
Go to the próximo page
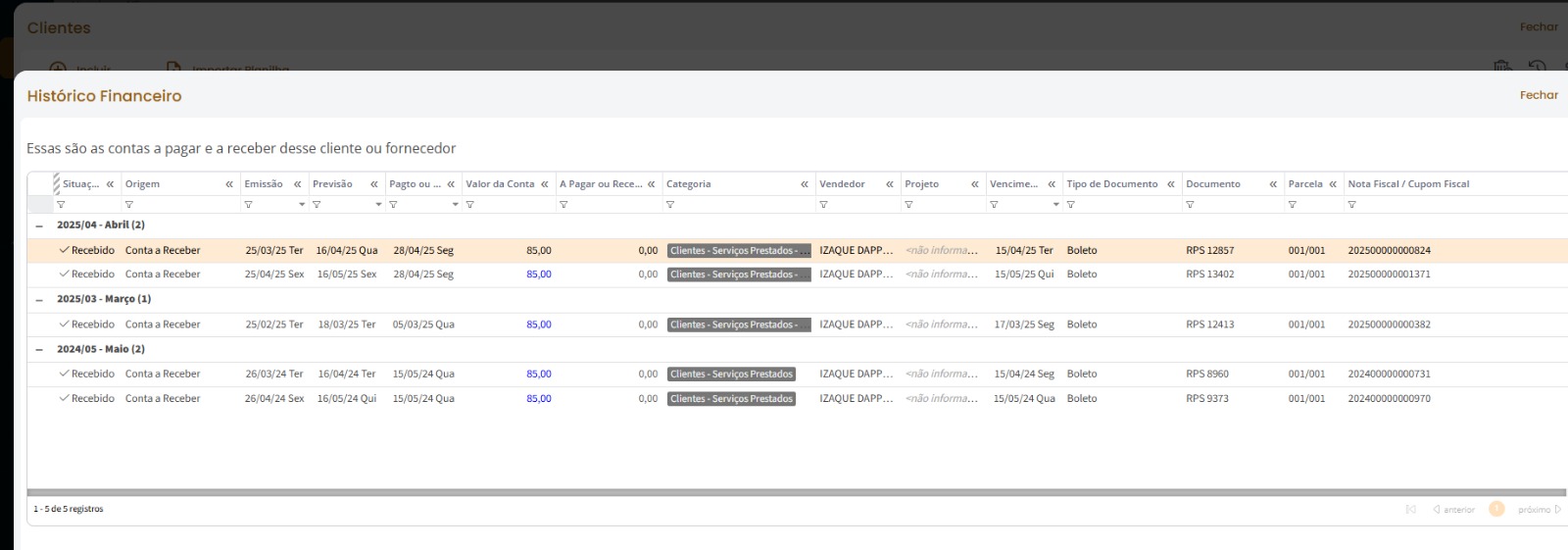click(x=1539, y=510)
